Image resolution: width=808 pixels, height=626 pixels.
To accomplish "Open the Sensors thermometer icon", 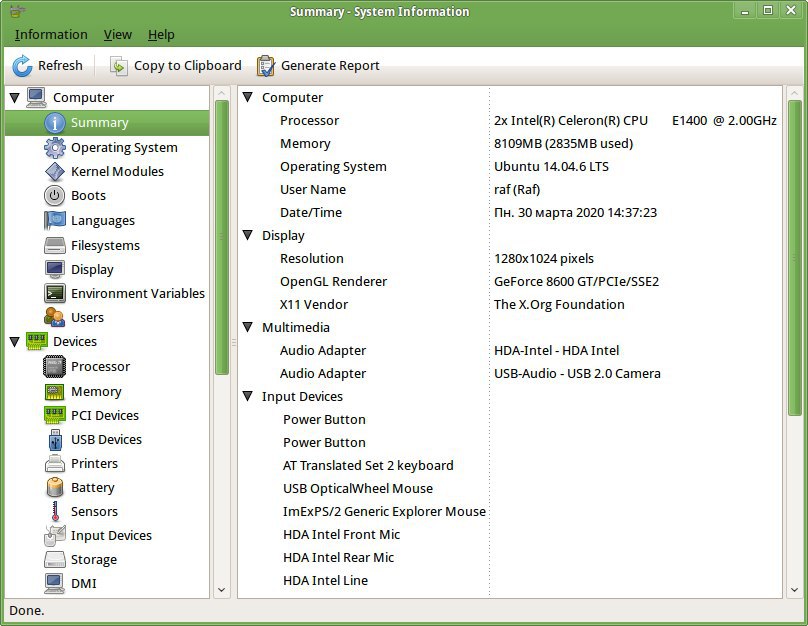I will 55,511.
